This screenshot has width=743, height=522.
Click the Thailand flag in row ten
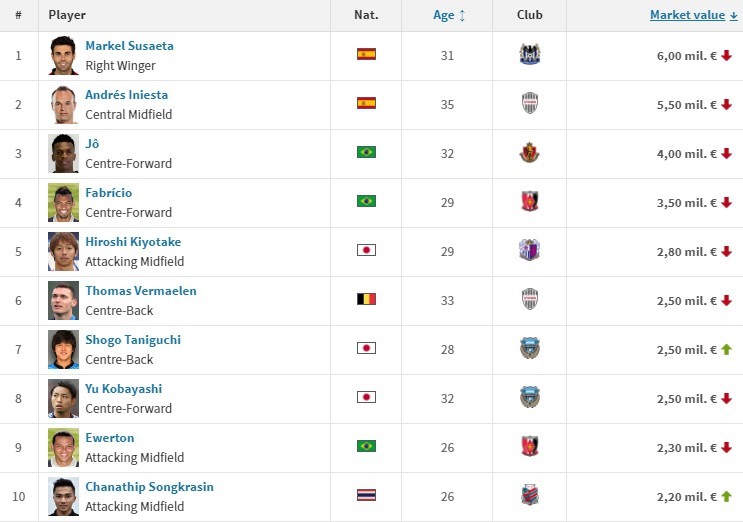tap(366, 495)
